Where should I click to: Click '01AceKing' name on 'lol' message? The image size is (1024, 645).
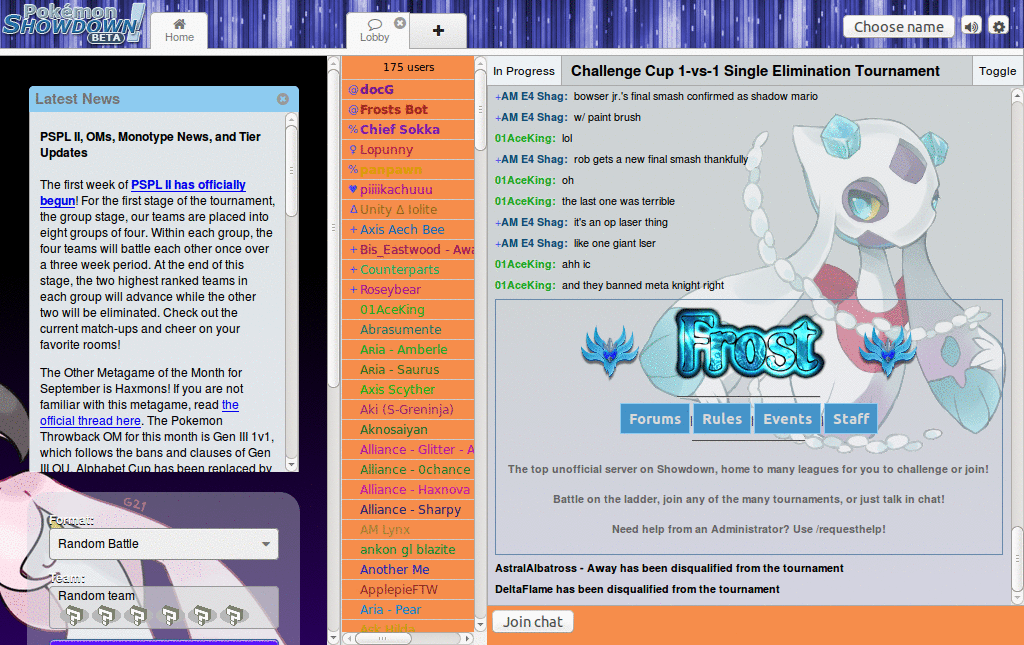coord(525,138)
